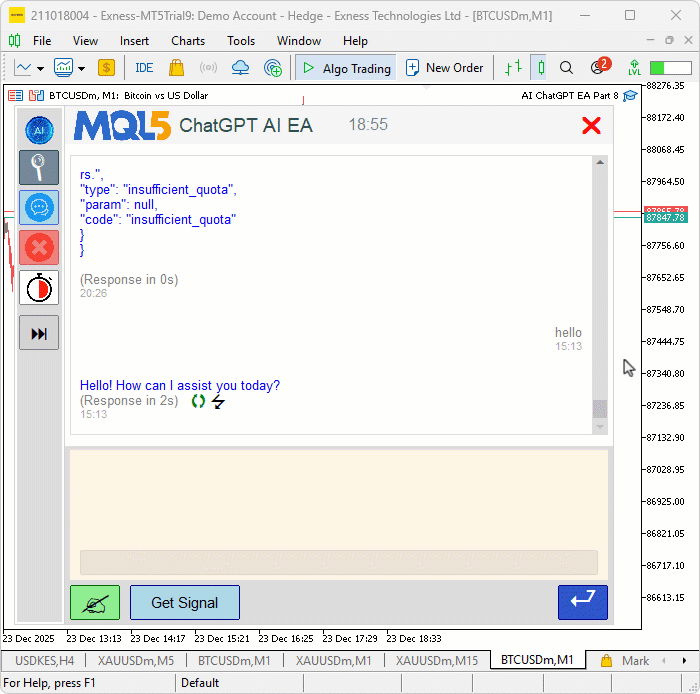Screen dimensions: 700x694
Task: Click the chart icon beside BTCUSDm title
Action: [36, 96]
